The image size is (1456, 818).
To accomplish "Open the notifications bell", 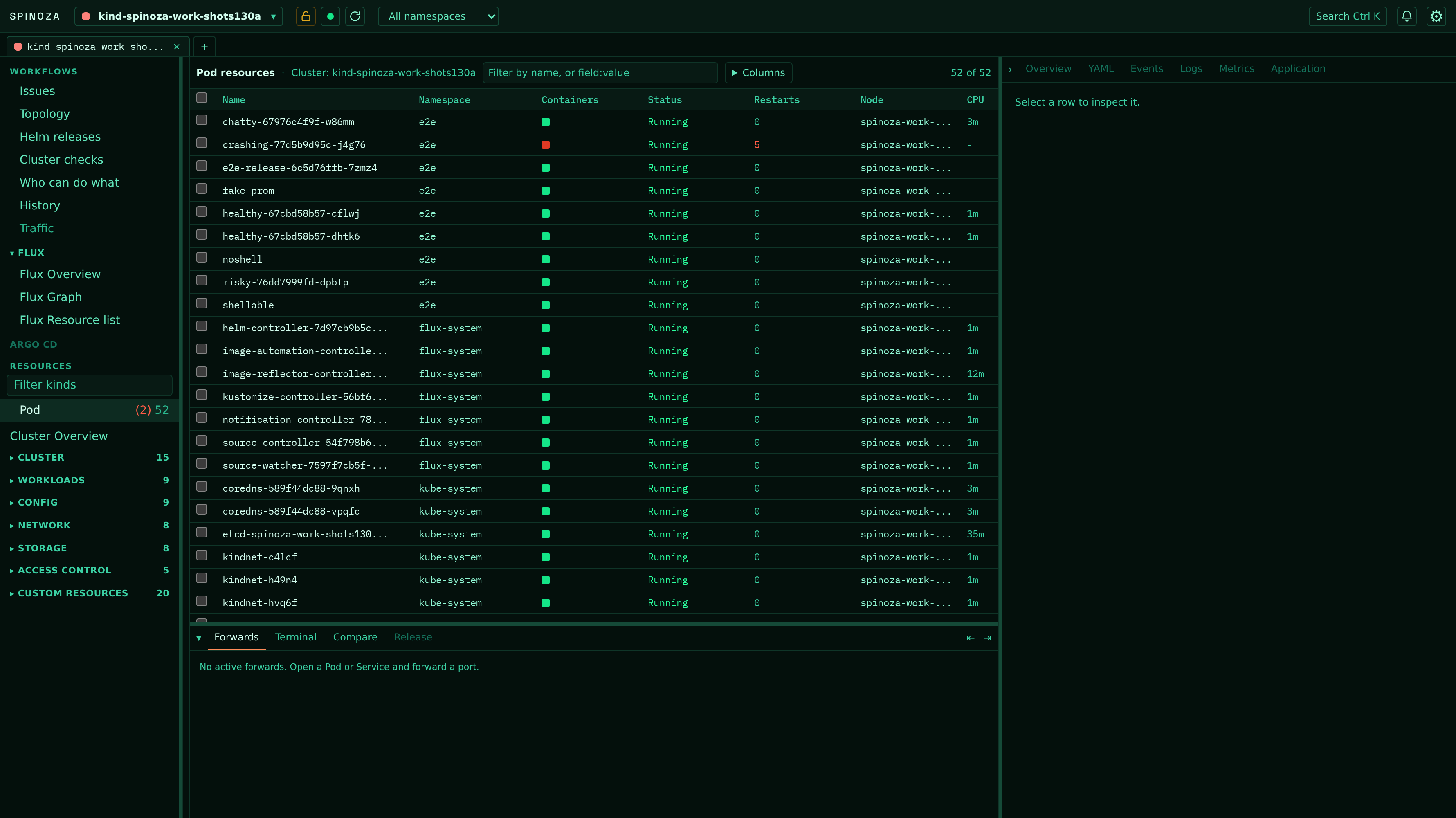I will [x=1407, y=16].
